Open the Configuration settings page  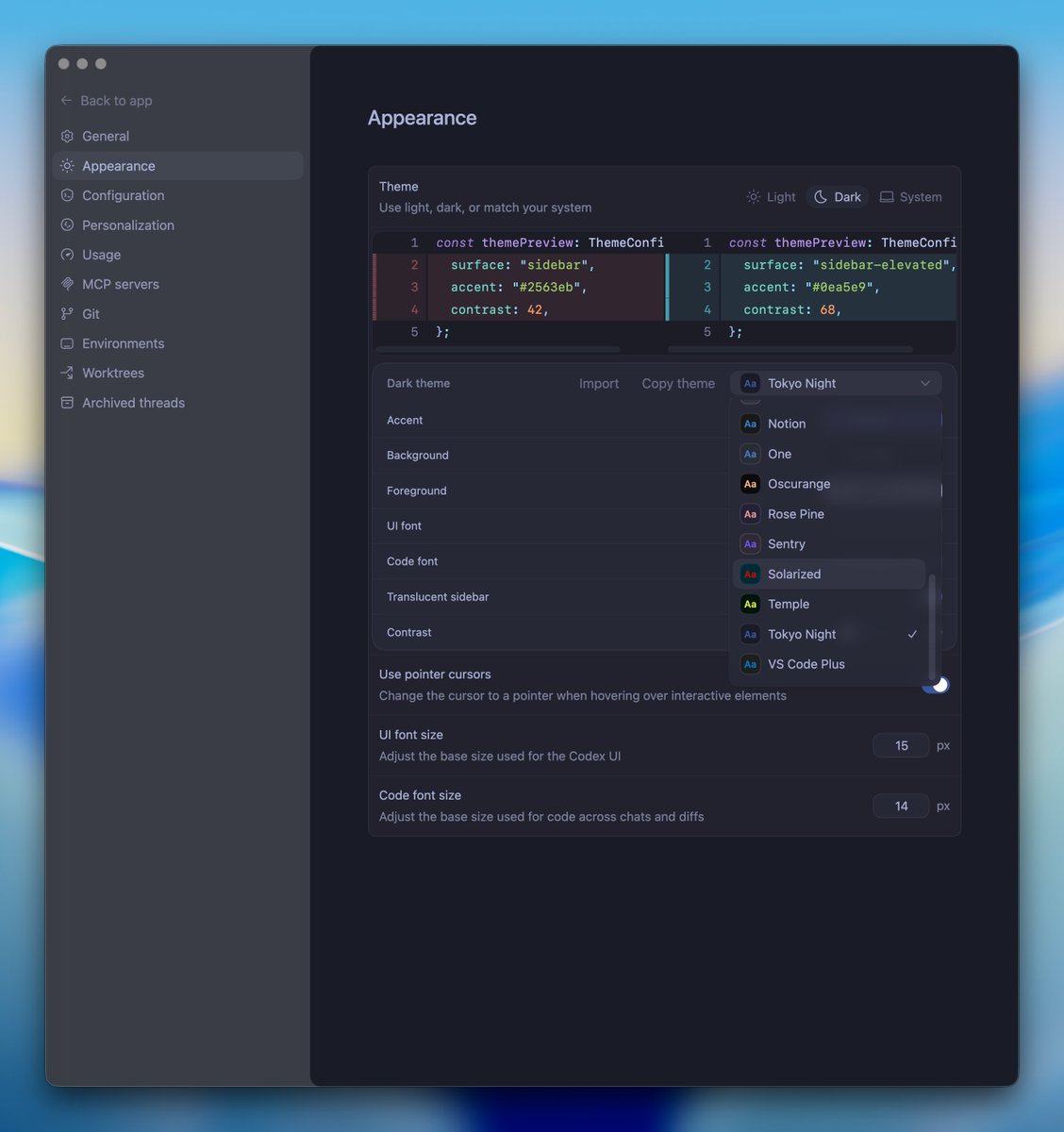click(178, 195)
